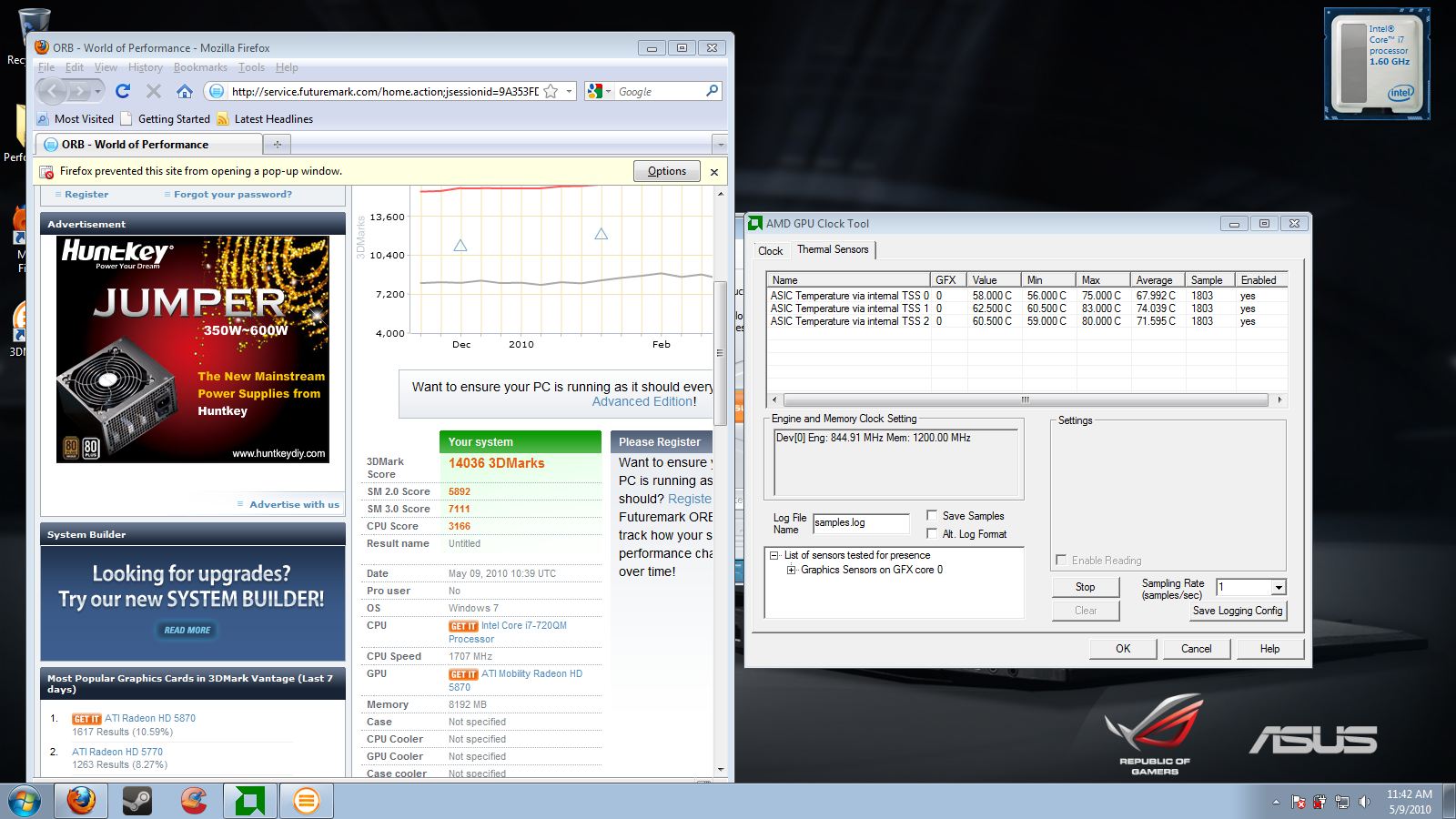
Task: Open the search engine selector dropdown
Action: coord(609,91)
